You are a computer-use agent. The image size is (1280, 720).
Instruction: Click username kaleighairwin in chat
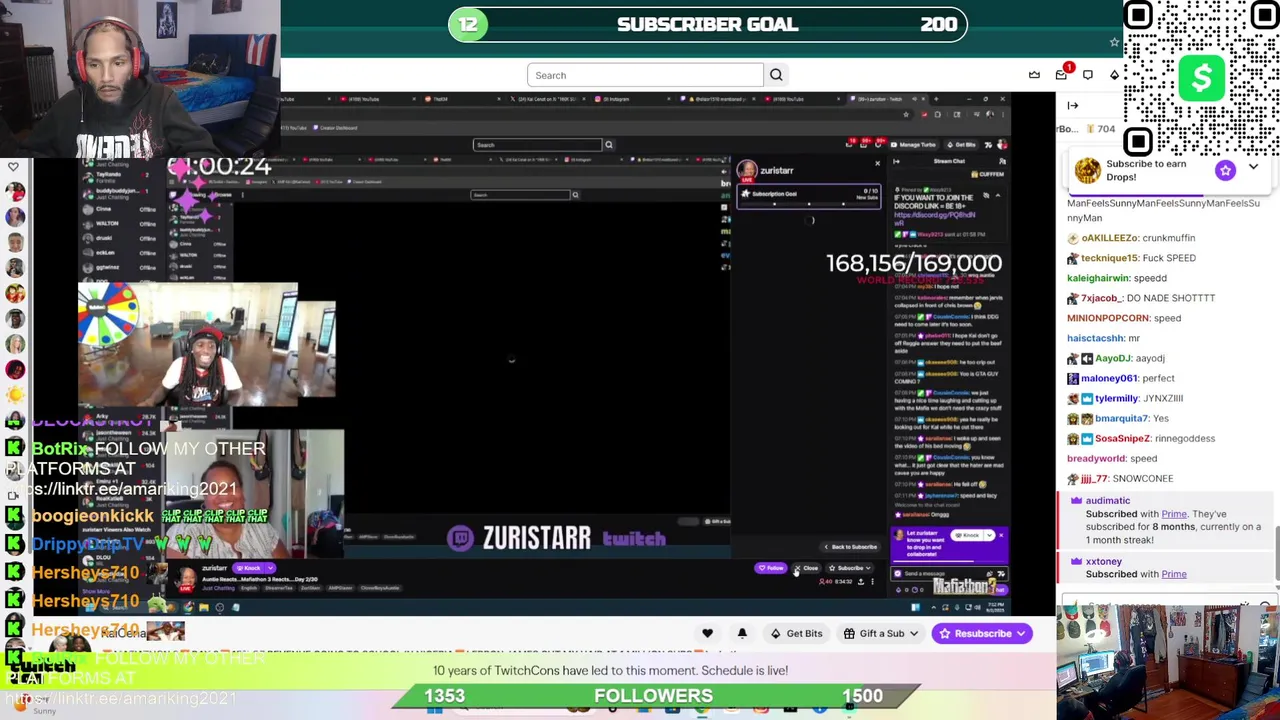tap(1098, 278)
